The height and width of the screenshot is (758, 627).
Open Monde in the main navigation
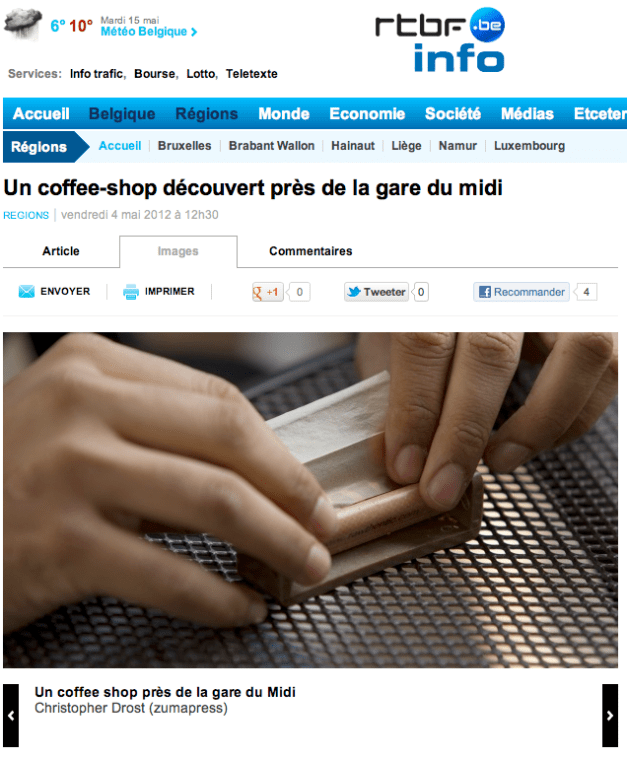[x=284, y=114]
